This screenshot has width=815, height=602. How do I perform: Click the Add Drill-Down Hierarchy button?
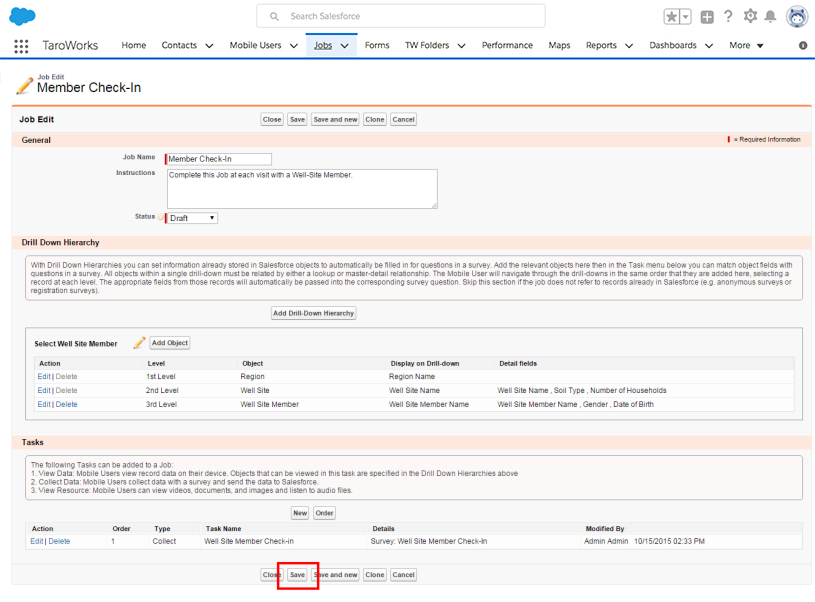[x=314, y=313]
